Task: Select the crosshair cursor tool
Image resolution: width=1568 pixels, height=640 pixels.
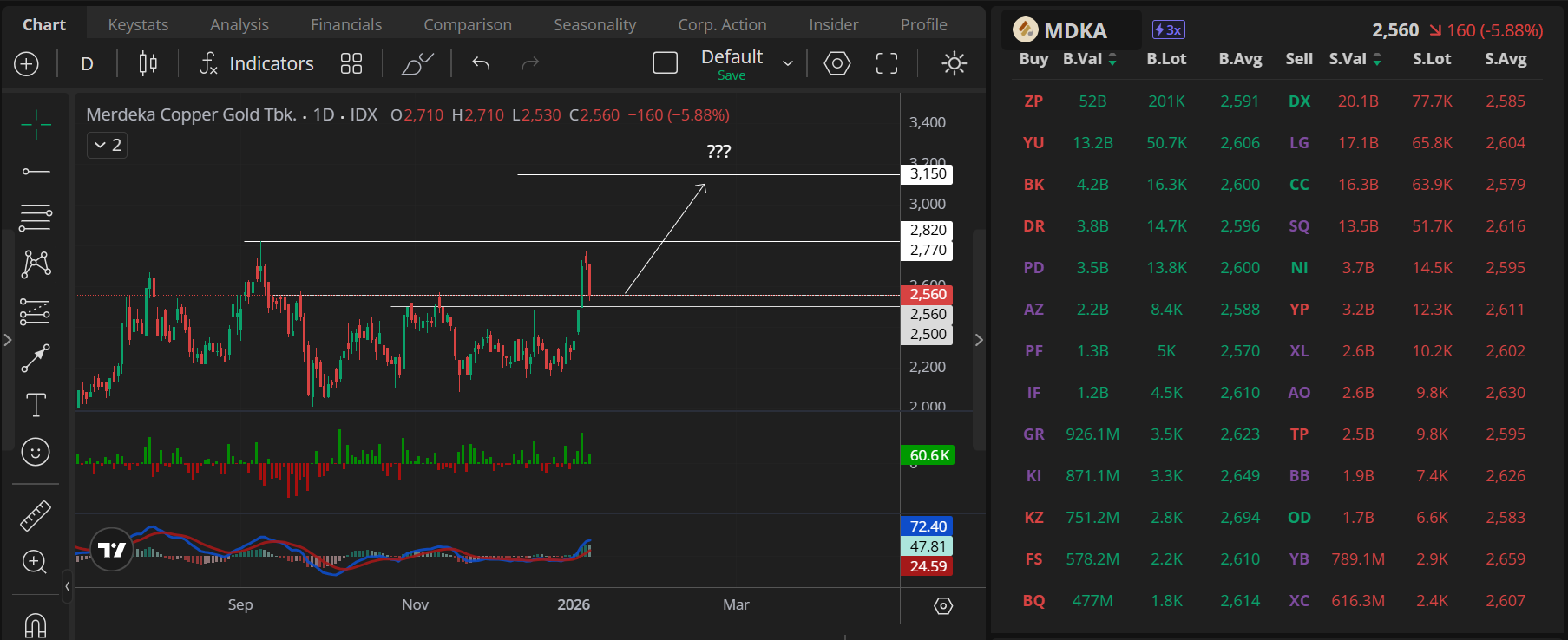Action: 36,125
